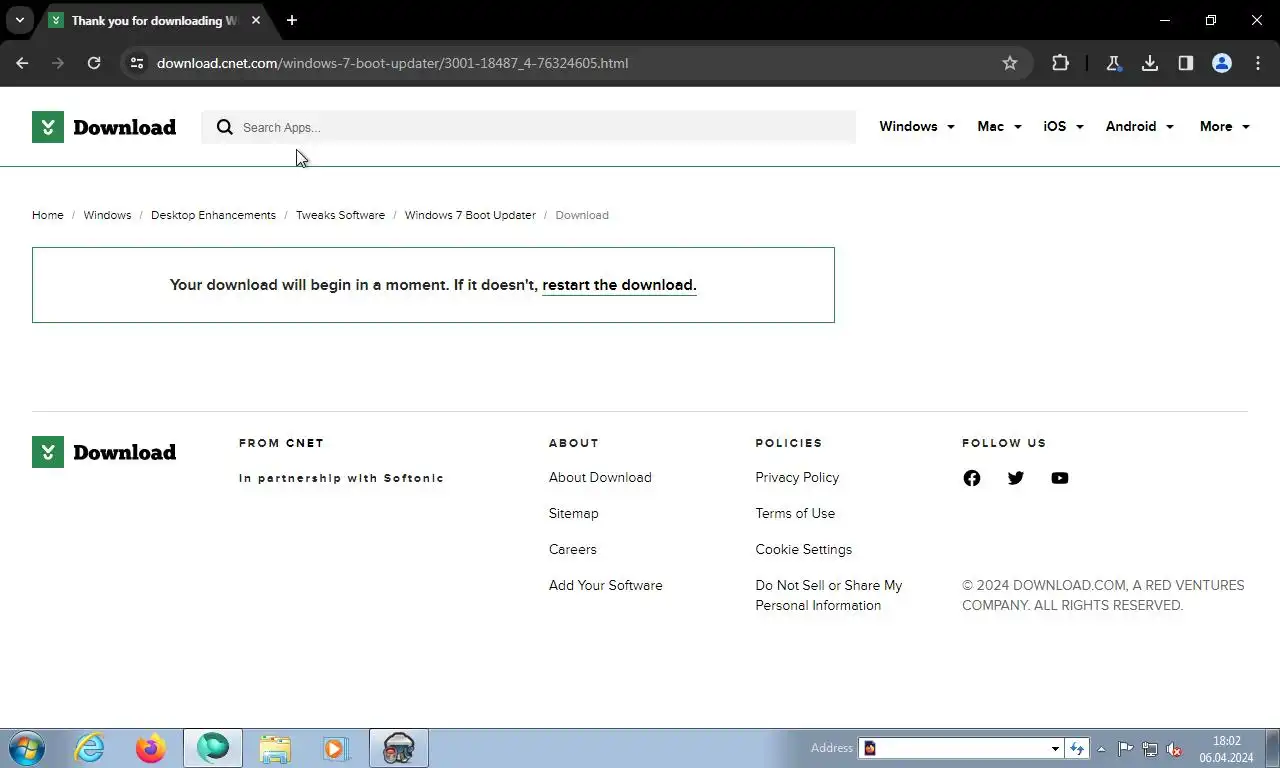Click the taskbar Address refresh button

point(1077,748)
